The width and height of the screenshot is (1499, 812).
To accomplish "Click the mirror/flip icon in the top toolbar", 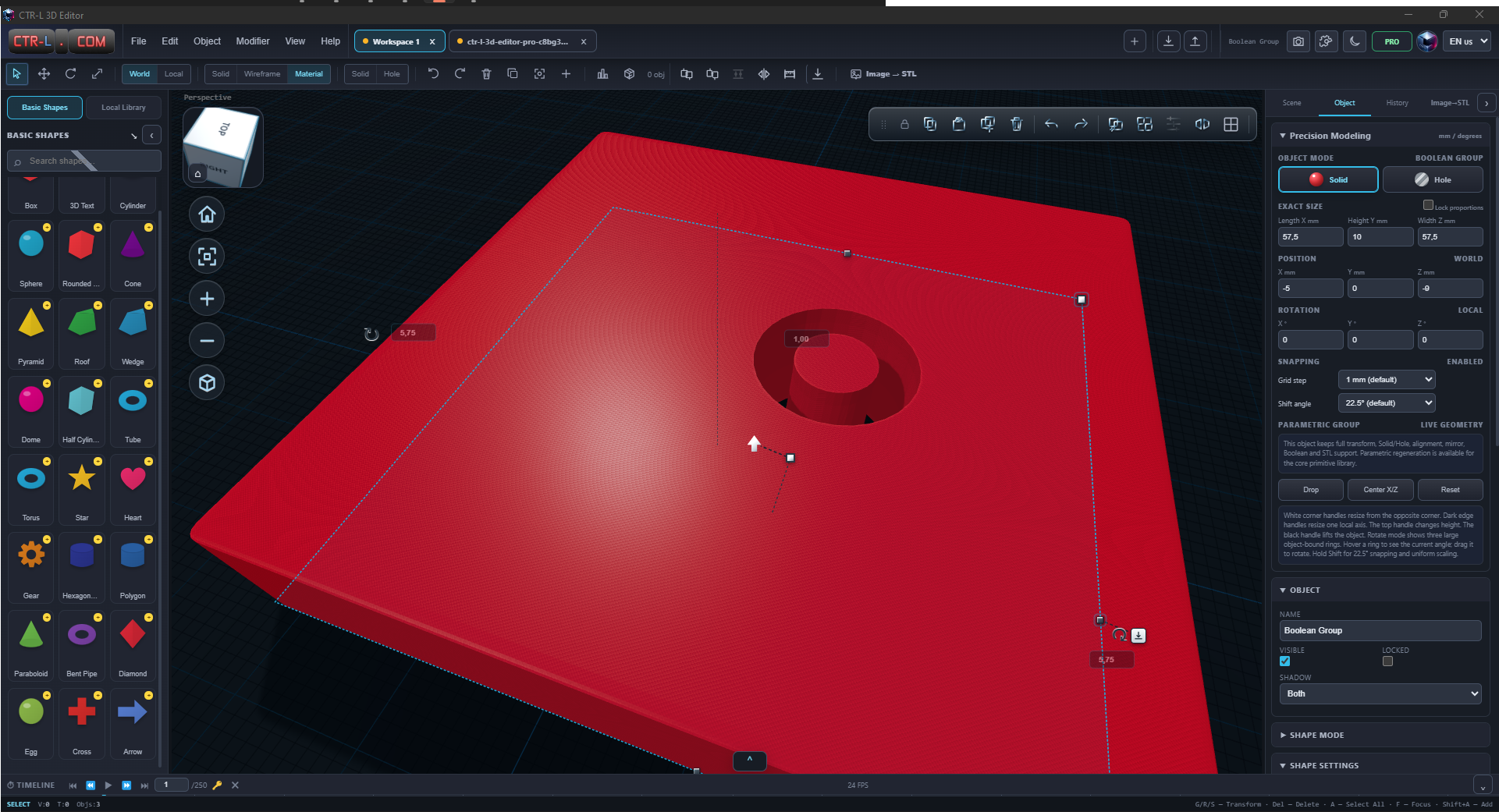I will pos(764,74).
